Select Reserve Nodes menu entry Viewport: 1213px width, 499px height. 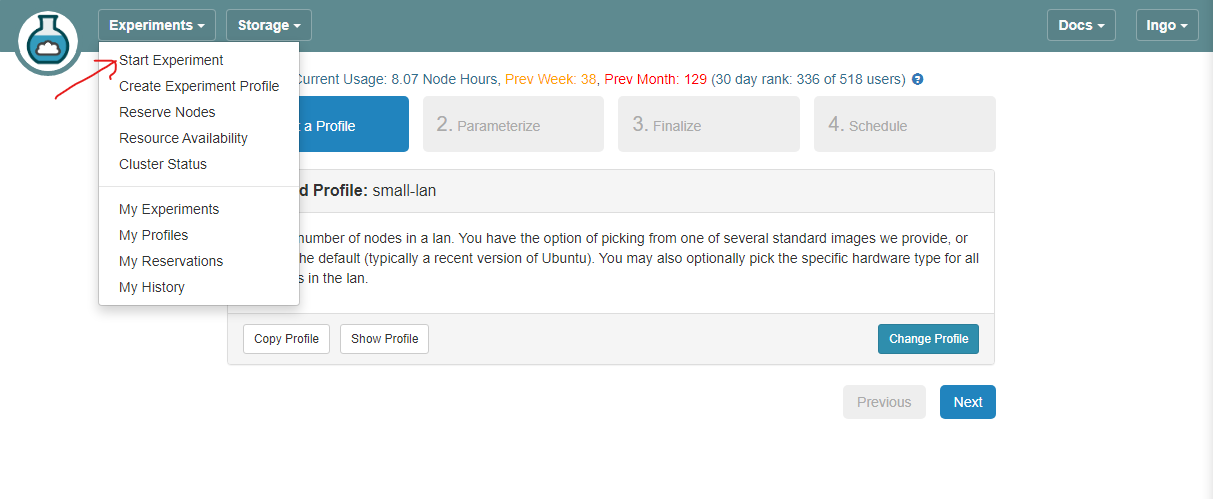click(167, 112)
